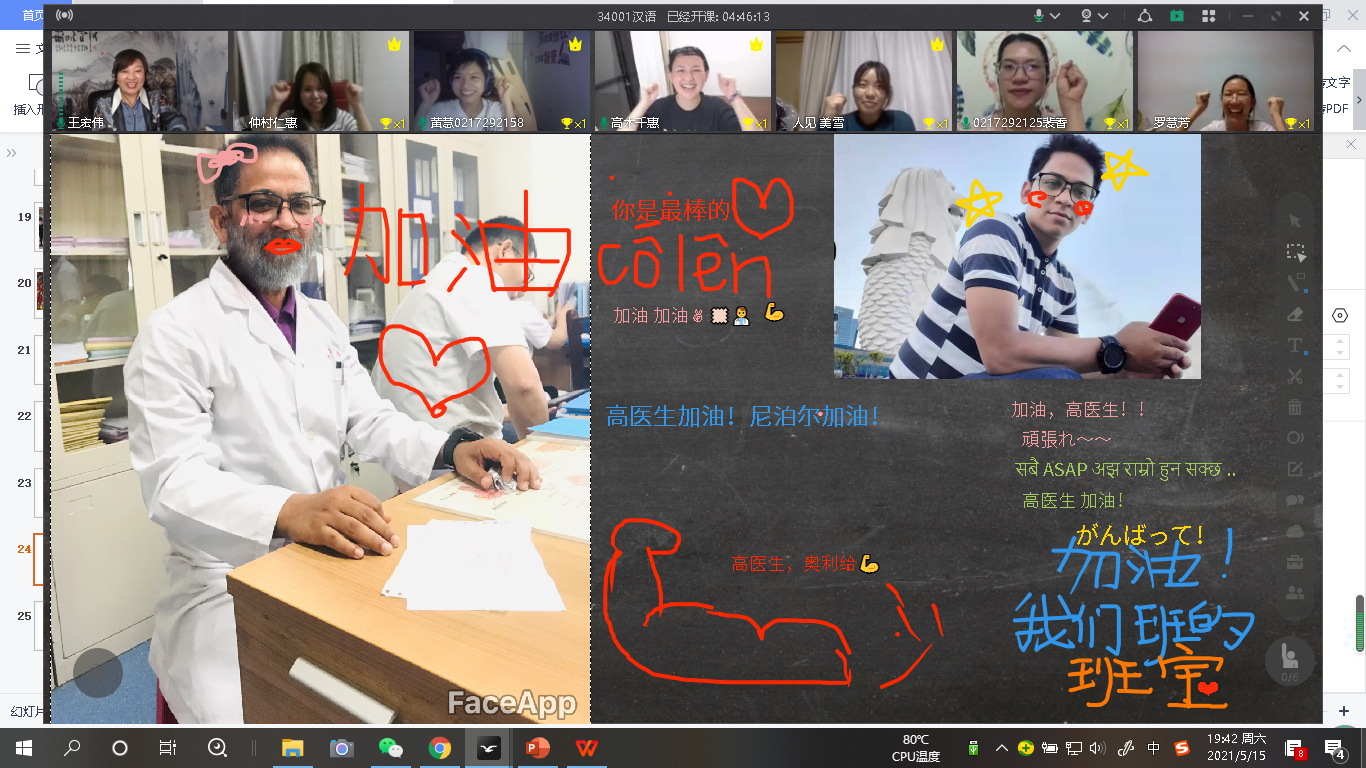Choose the marquee selection tool
Viewport: 1366px width, 768px height.
[x=1295, y=252]
